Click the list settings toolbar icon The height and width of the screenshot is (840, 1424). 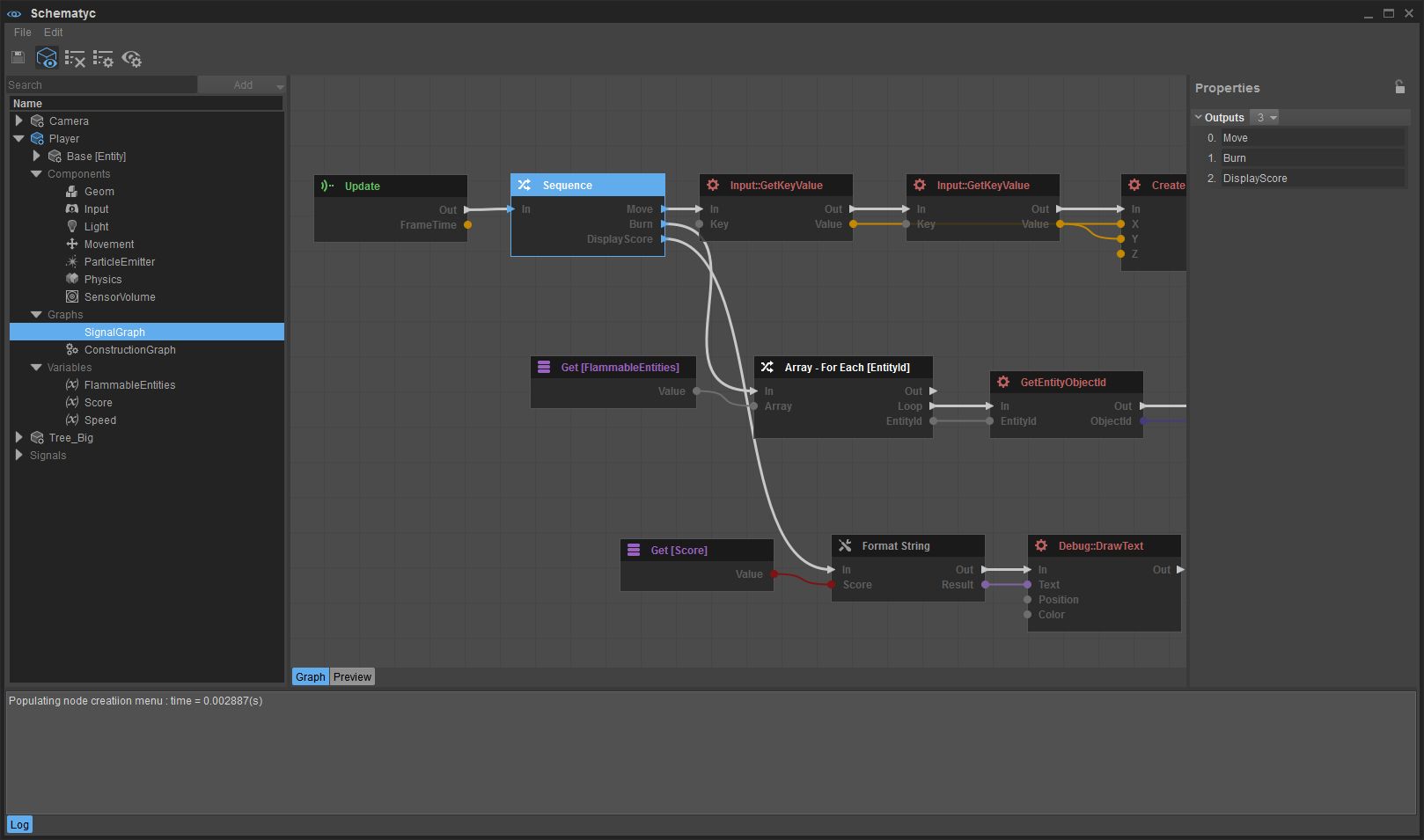(104, 56)
